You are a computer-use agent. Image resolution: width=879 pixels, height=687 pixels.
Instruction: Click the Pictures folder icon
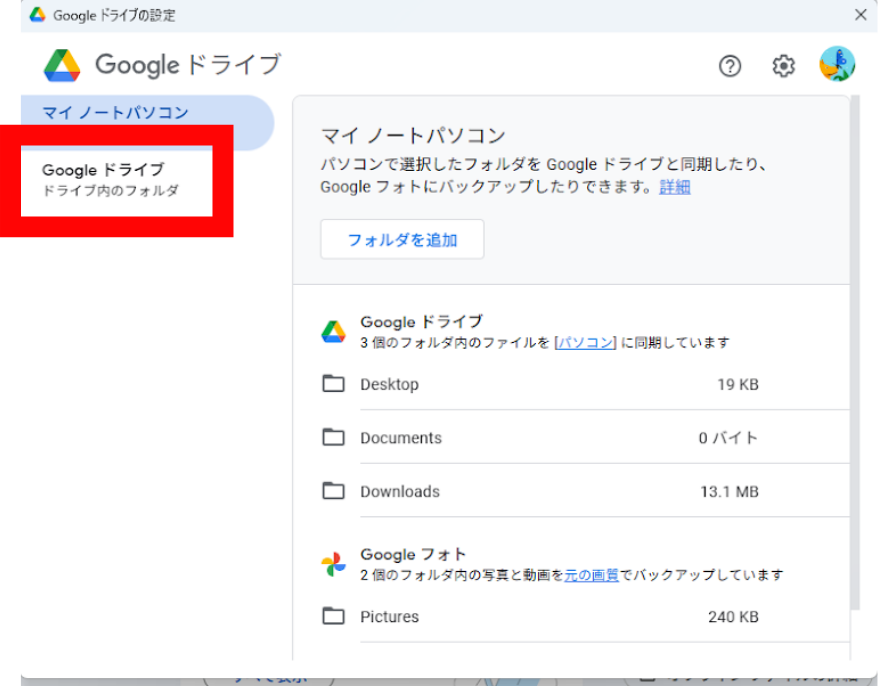click(x=333, y=616)
